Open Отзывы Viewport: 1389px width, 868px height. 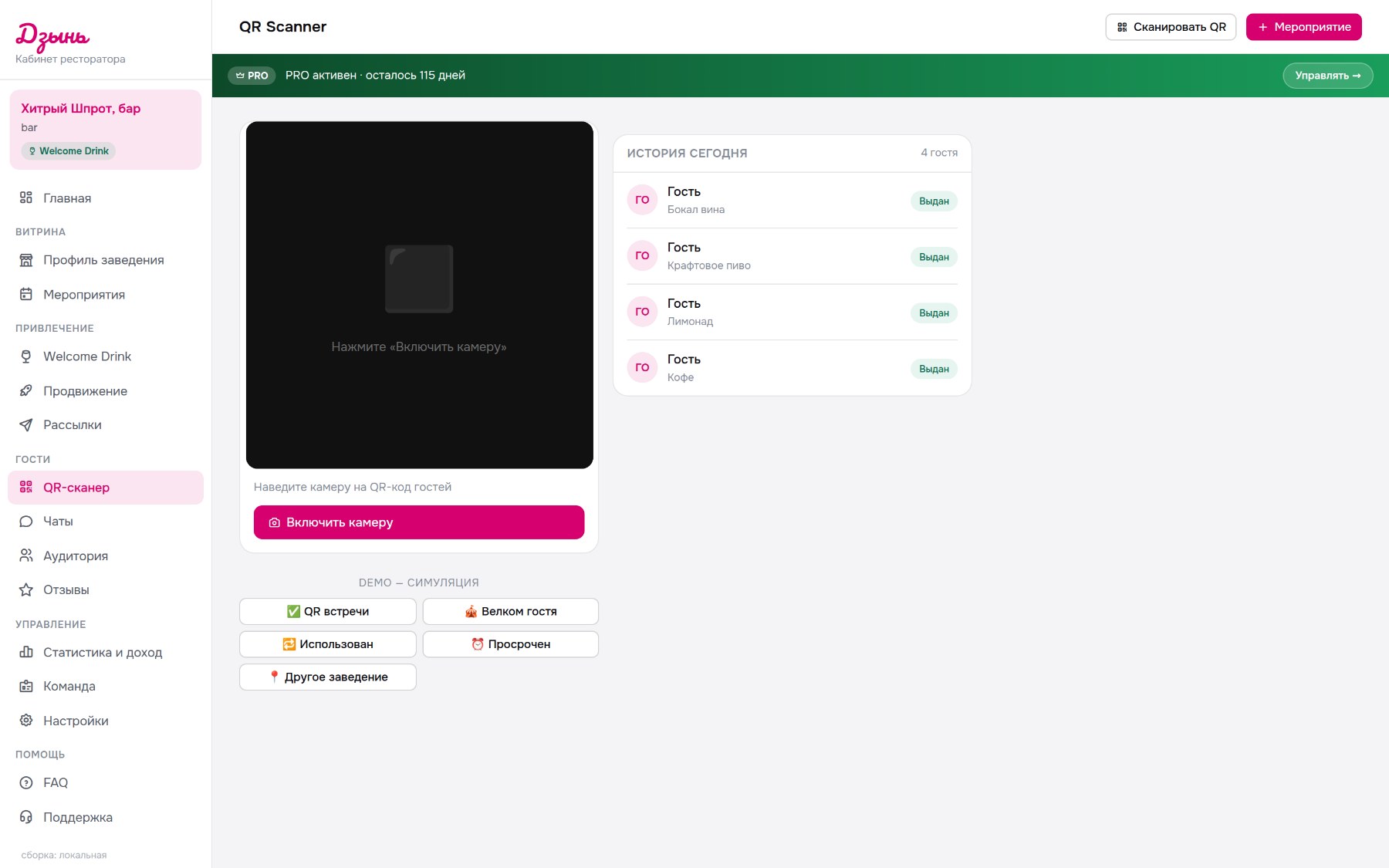[x=106, y=589]
